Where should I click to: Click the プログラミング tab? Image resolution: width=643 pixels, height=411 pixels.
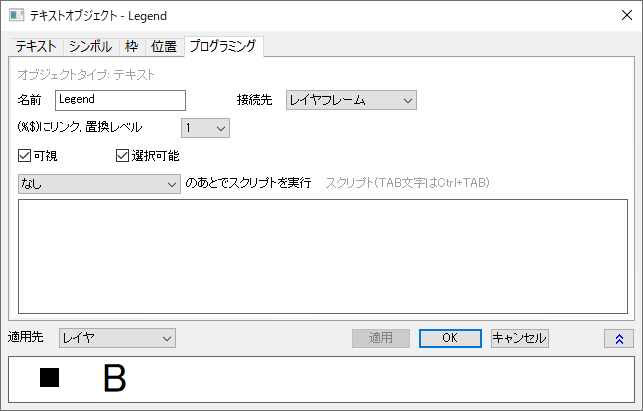[x=223, y=46]
